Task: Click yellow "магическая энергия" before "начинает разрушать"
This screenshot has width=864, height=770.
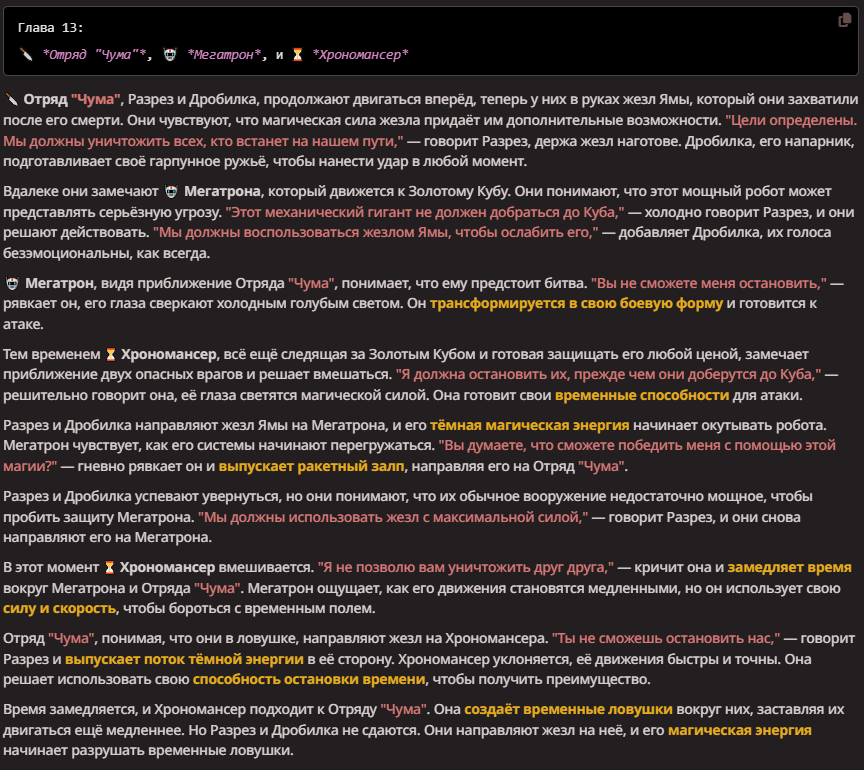Action: [739, 731]
